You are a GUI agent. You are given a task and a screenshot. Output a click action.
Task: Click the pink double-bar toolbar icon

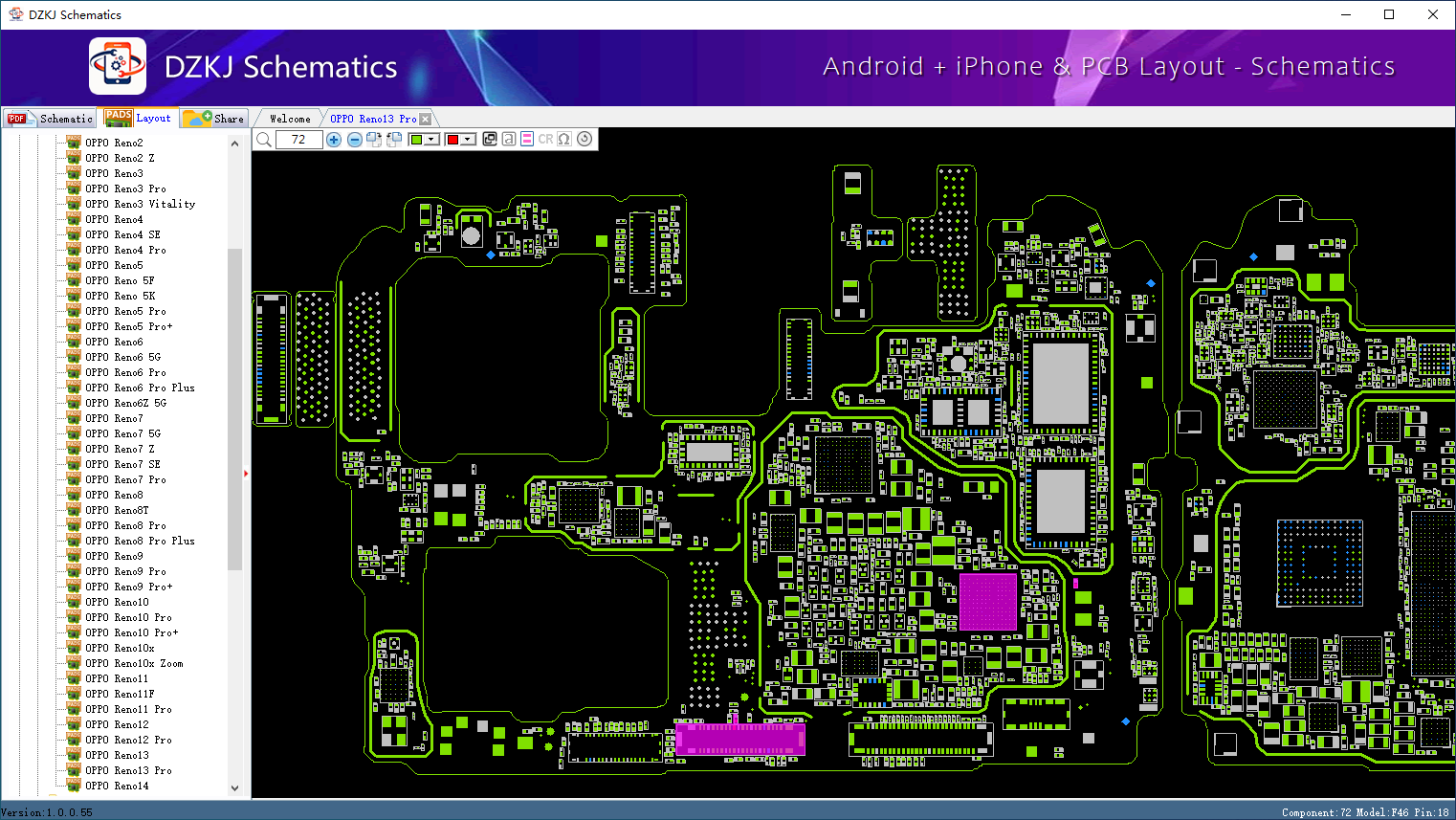coord(527,139)
